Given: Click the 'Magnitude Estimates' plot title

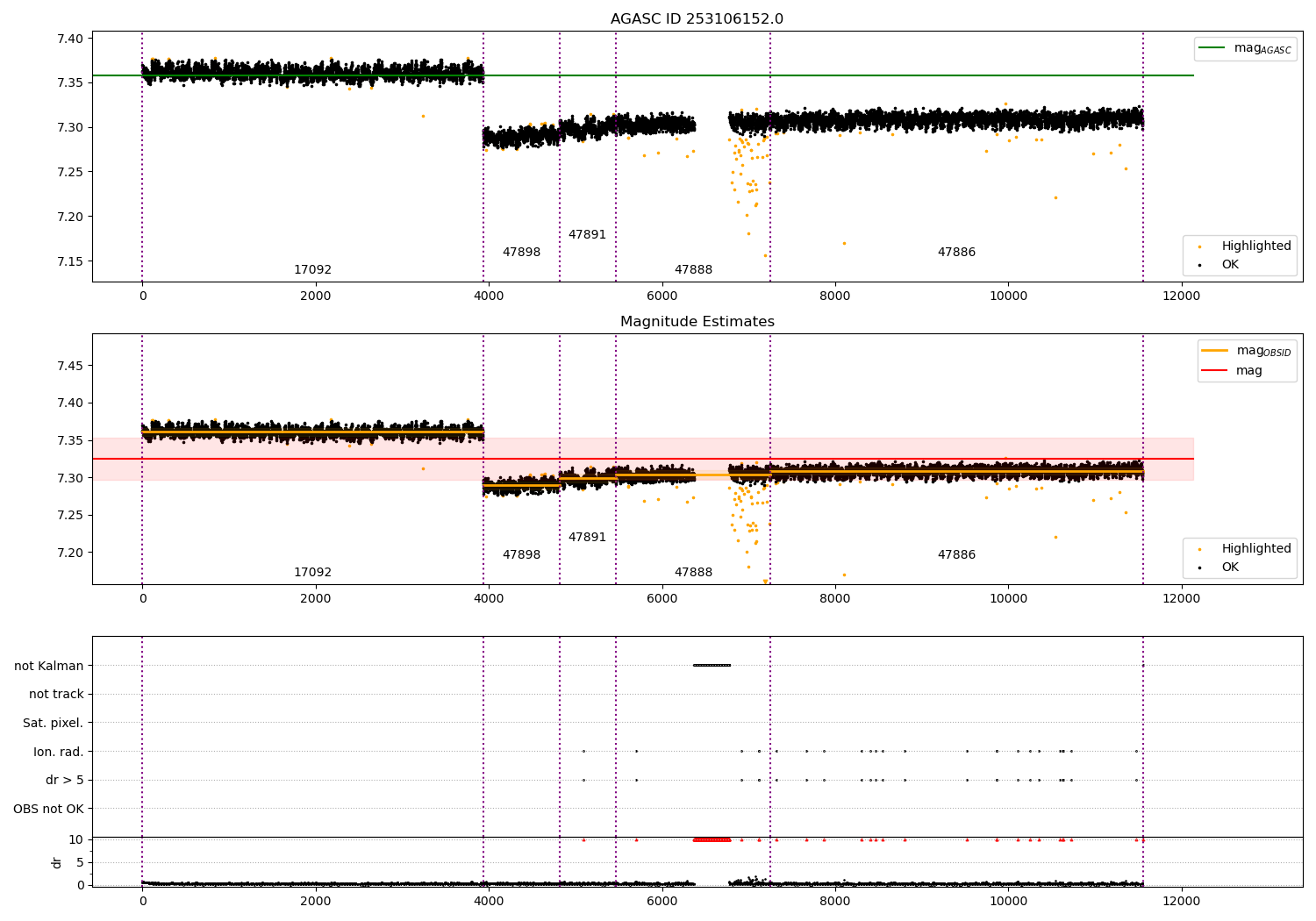Looking at the screenshot, I should (697, 322).
